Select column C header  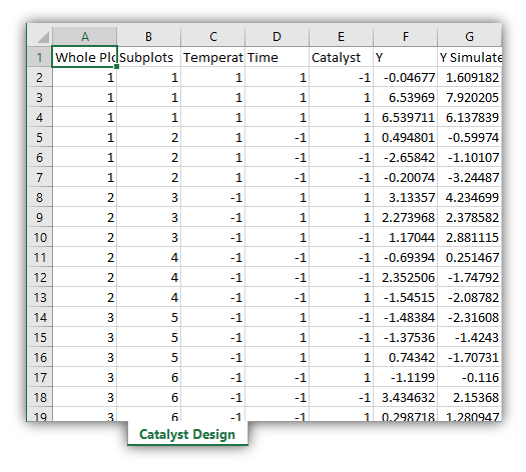(213, 36)
